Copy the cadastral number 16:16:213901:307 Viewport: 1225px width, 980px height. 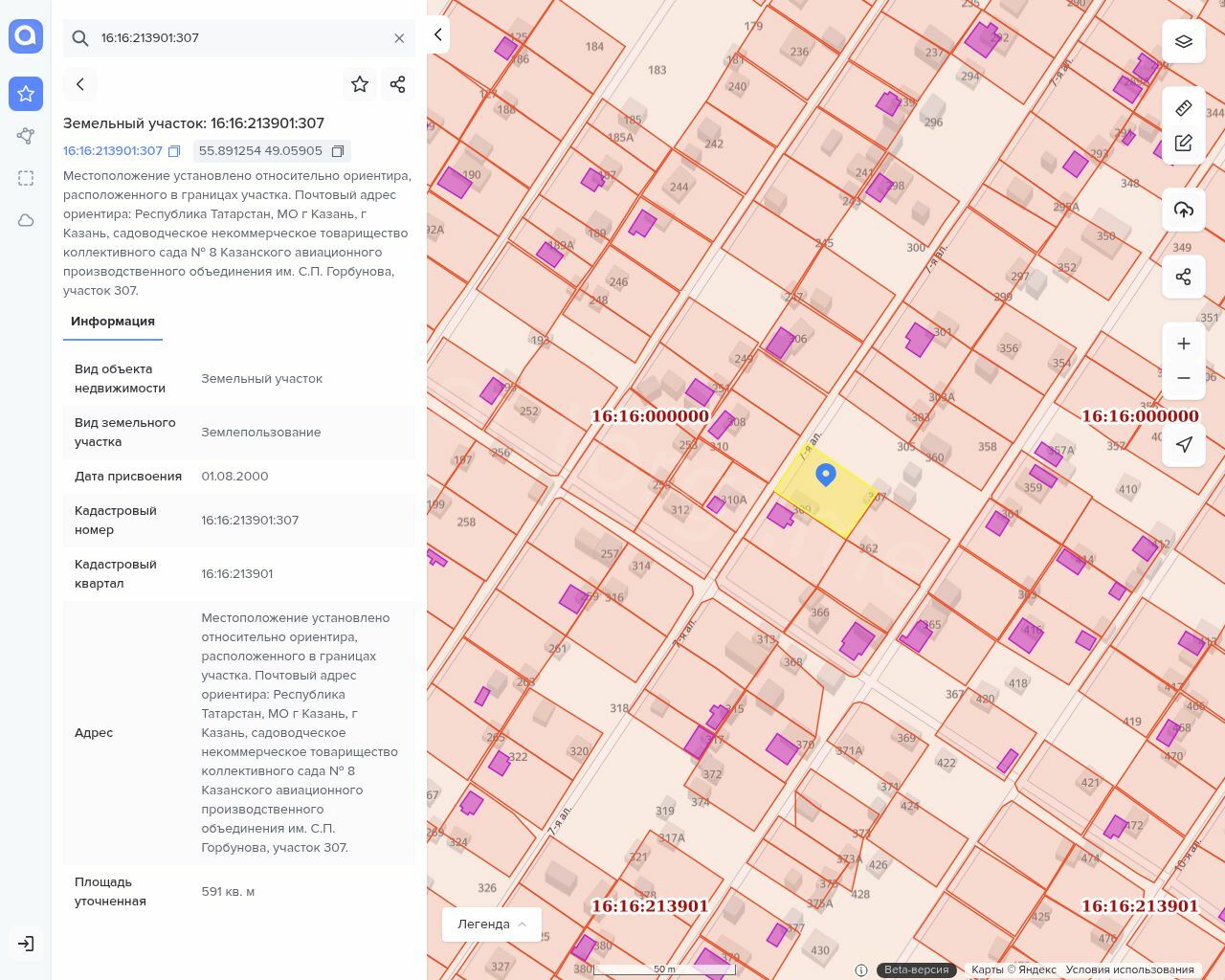click(174, 151)
